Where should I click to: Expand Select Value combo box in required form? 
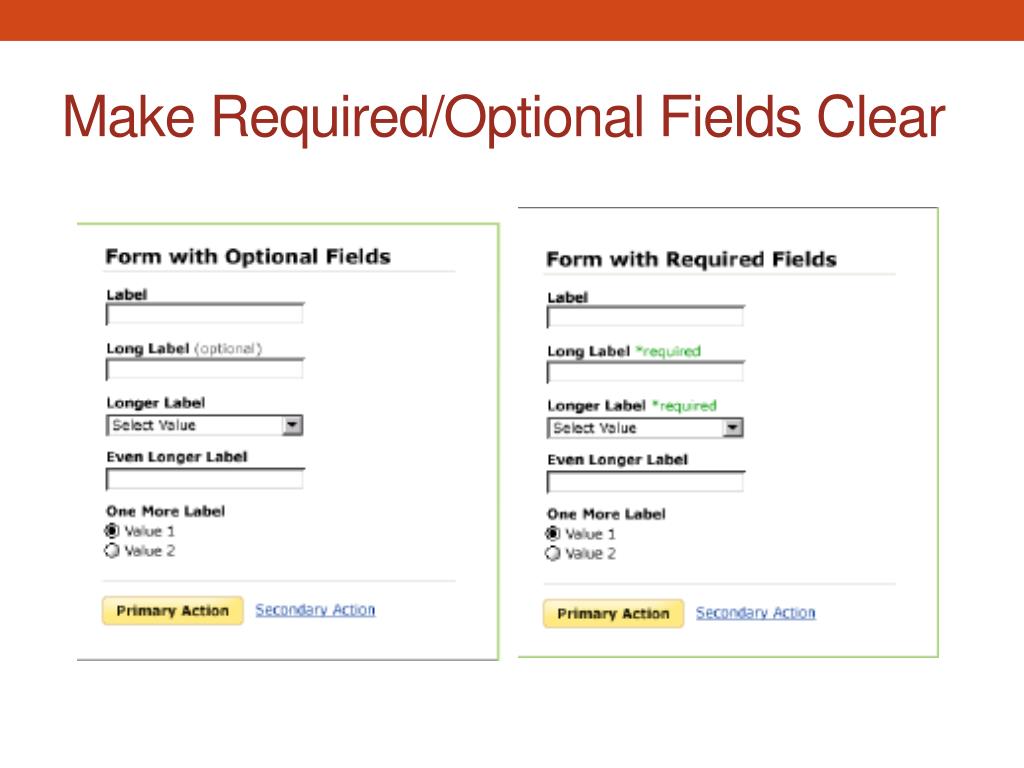point(645,428)
